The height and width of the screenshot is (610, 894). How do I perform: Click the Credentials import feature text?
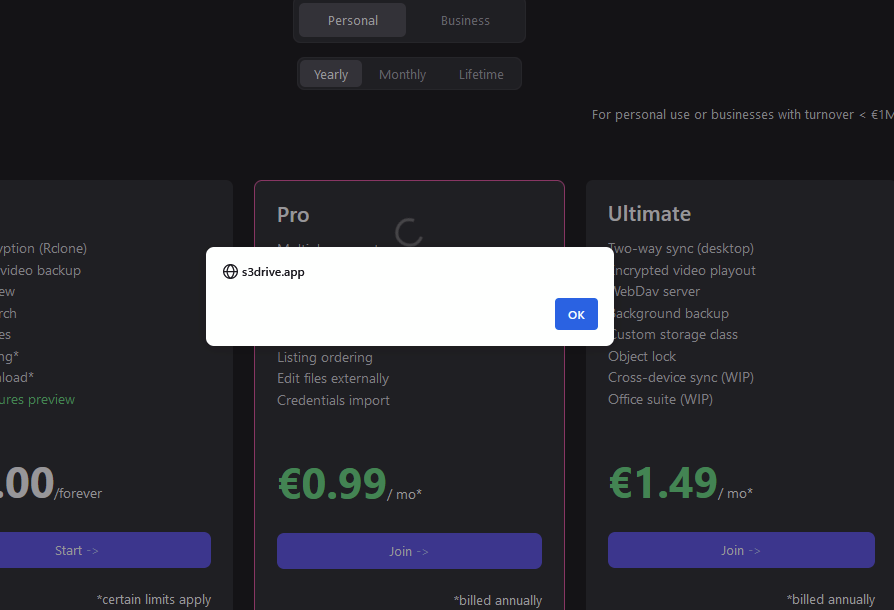334,400
